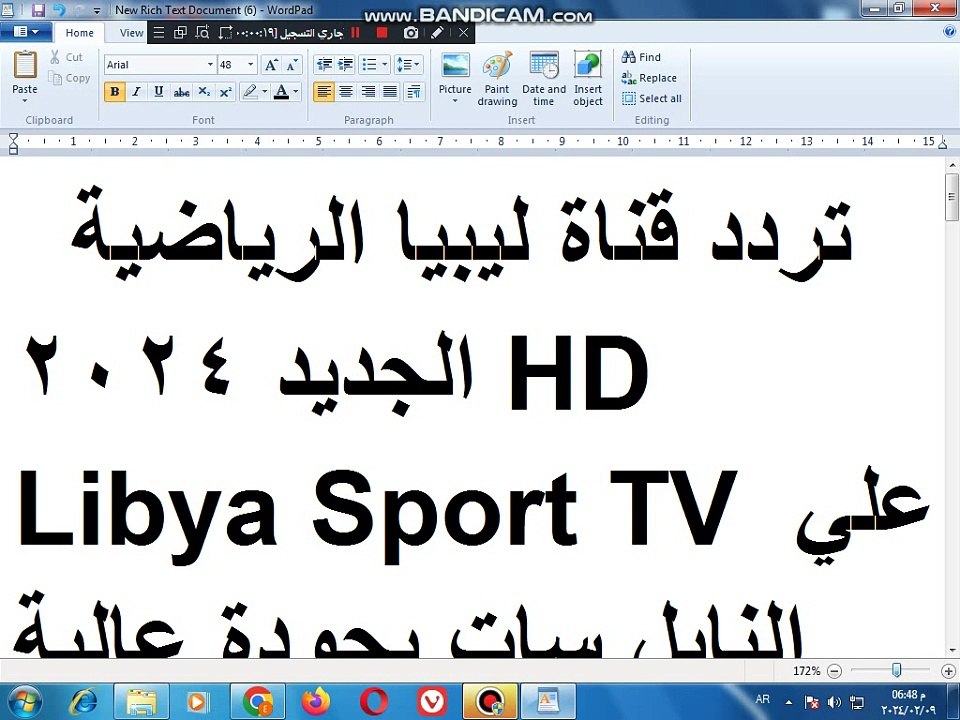This screenshot has height=720, width=960.
Task: Click Select all
Action: [651, 99]
